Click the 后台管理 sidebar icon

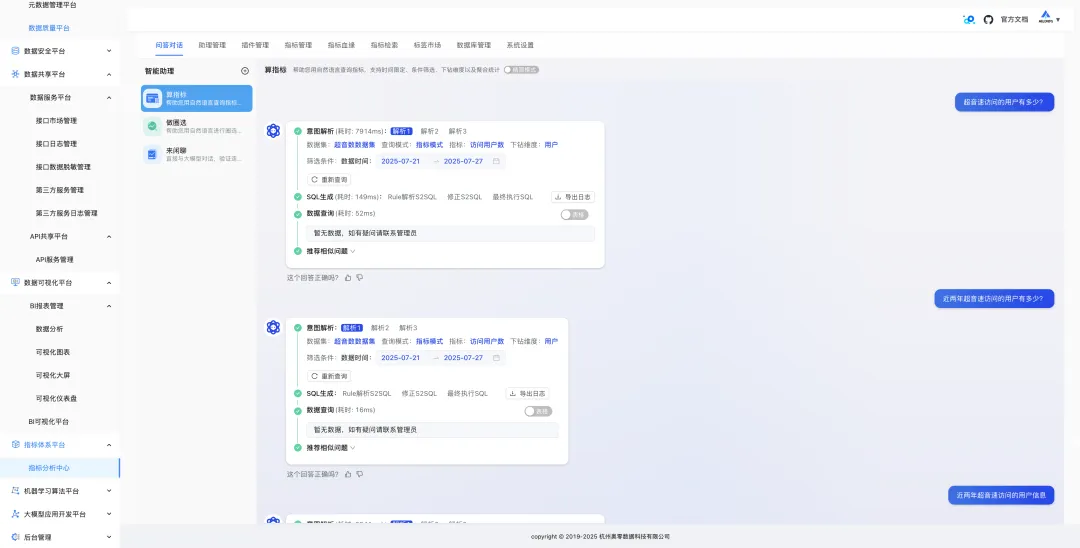click(x=15, y=537)
